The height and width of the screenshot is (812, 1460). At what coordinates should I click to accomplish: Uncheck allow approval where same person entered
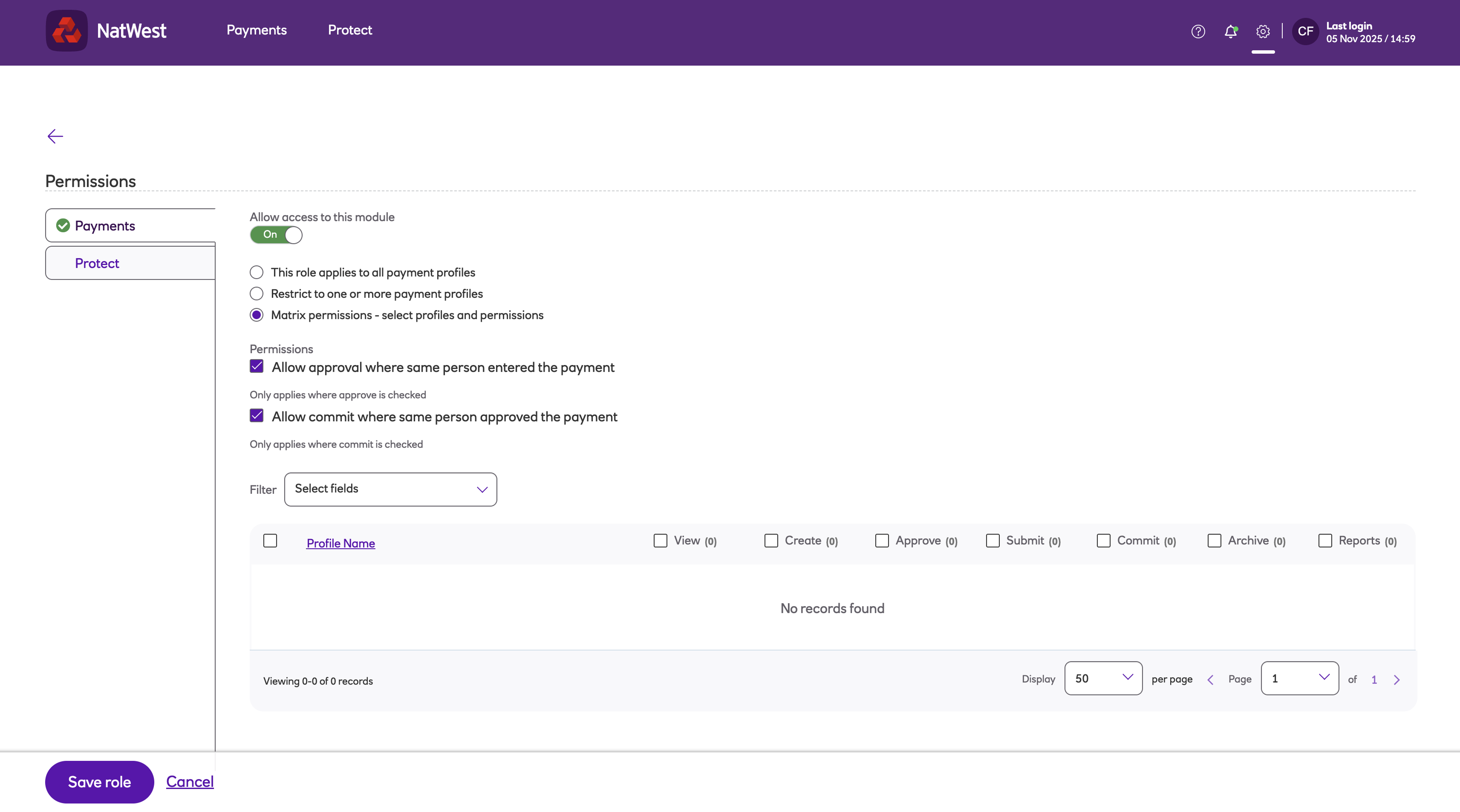tap(257, 366)
